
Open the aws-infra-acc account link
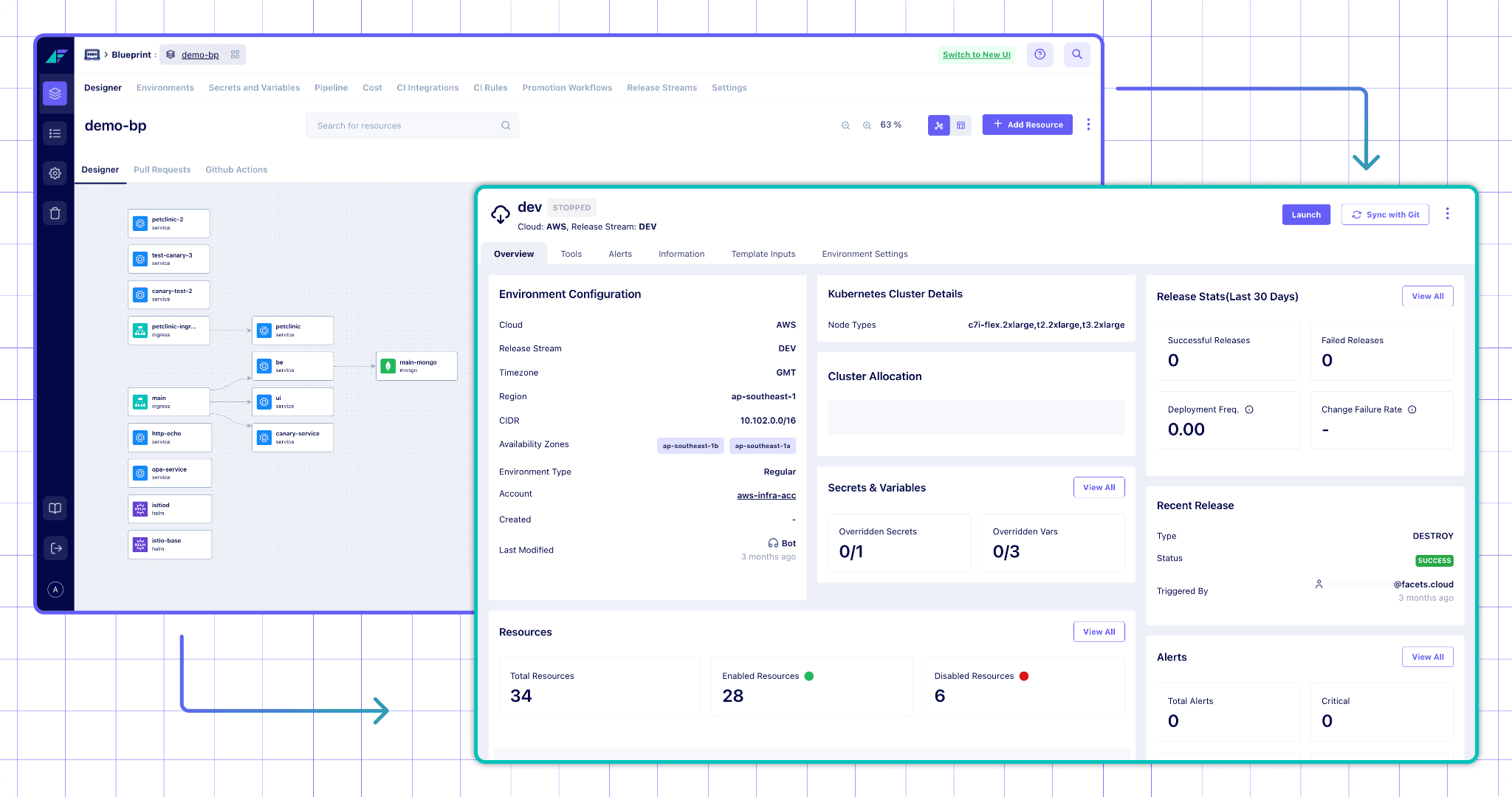click(x=766, y=495)
